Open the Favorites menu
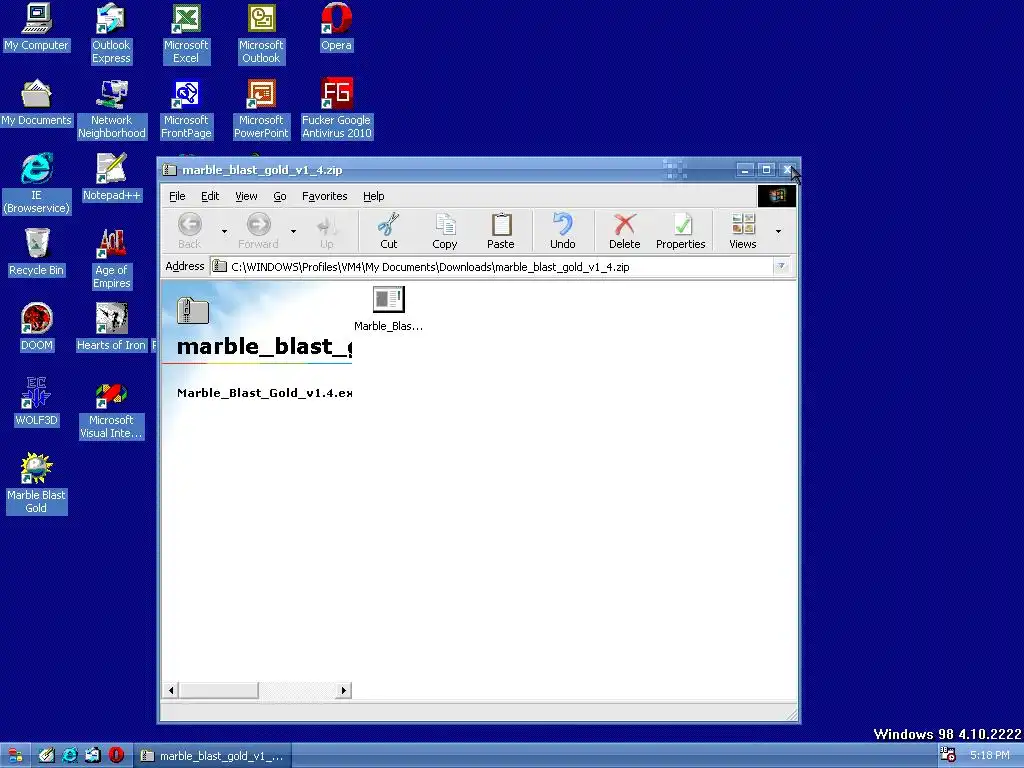The width and height of the screenshot is (1024, 768). point(325,196)
